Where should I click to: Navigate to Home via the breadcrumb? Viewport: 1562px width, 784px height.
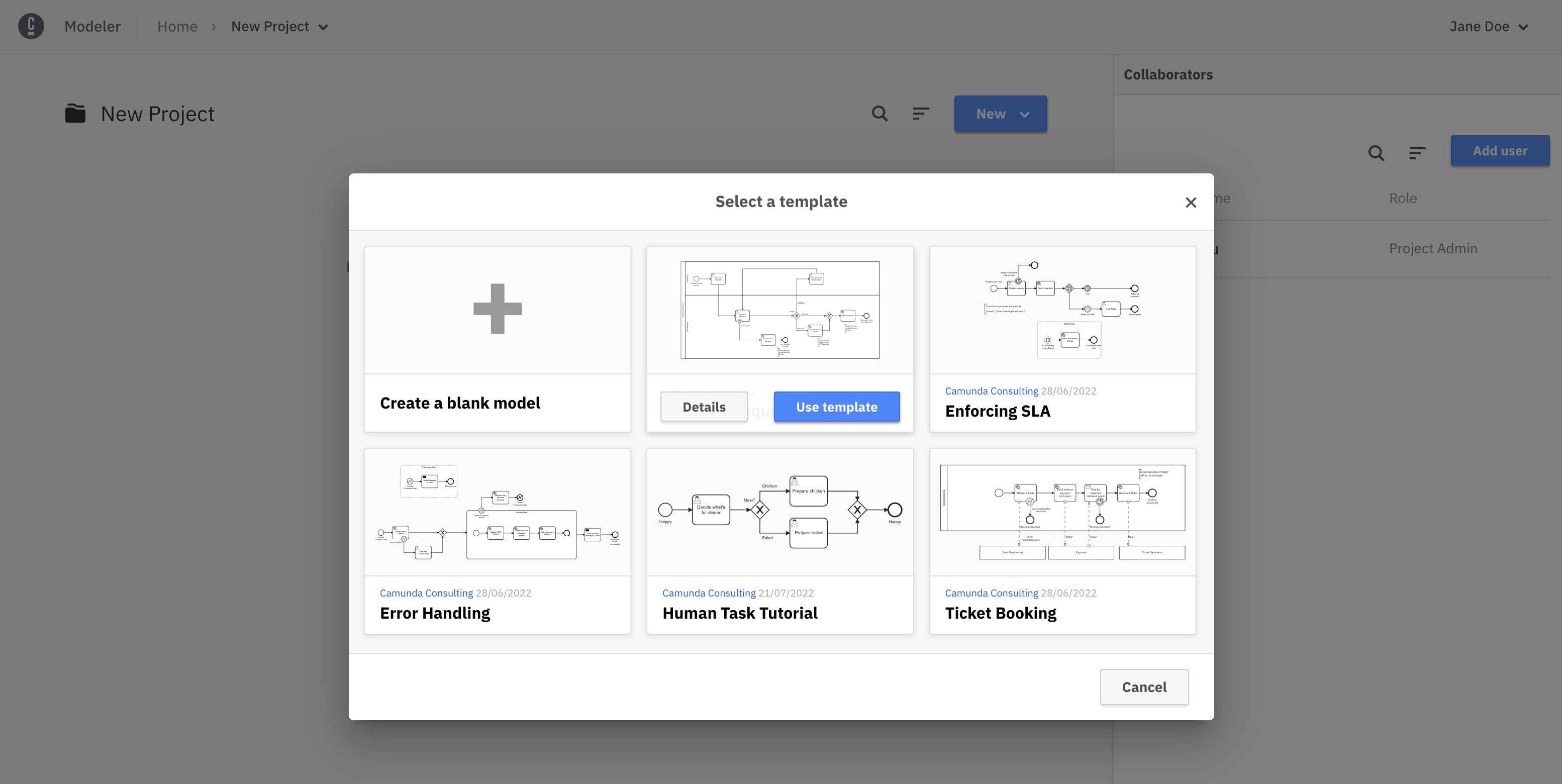177,26
